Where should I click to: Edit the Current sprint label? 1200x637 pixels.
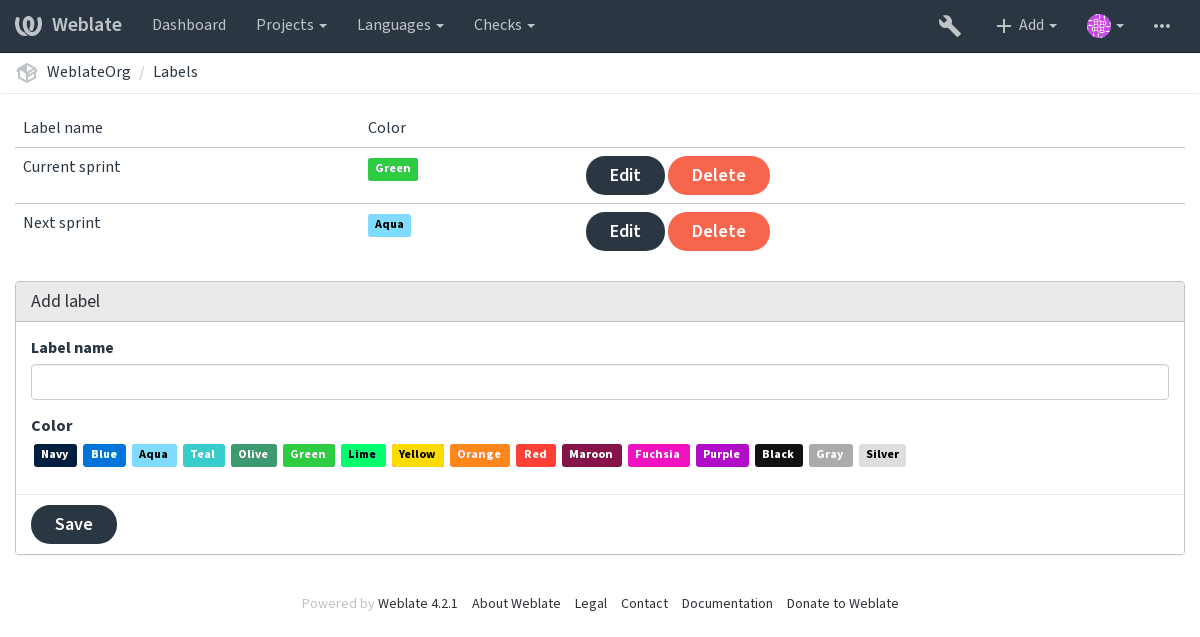625,175
